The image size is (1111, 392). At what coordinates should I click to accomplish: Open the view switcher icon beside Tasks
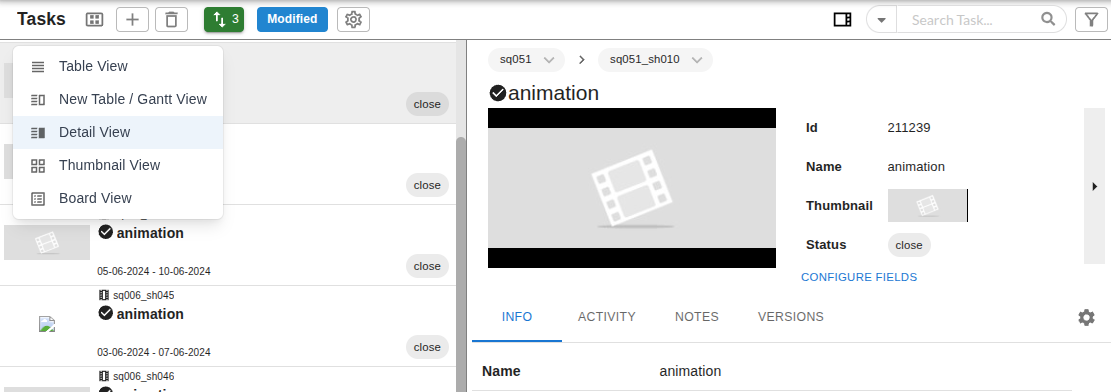(x=94, y=20)
